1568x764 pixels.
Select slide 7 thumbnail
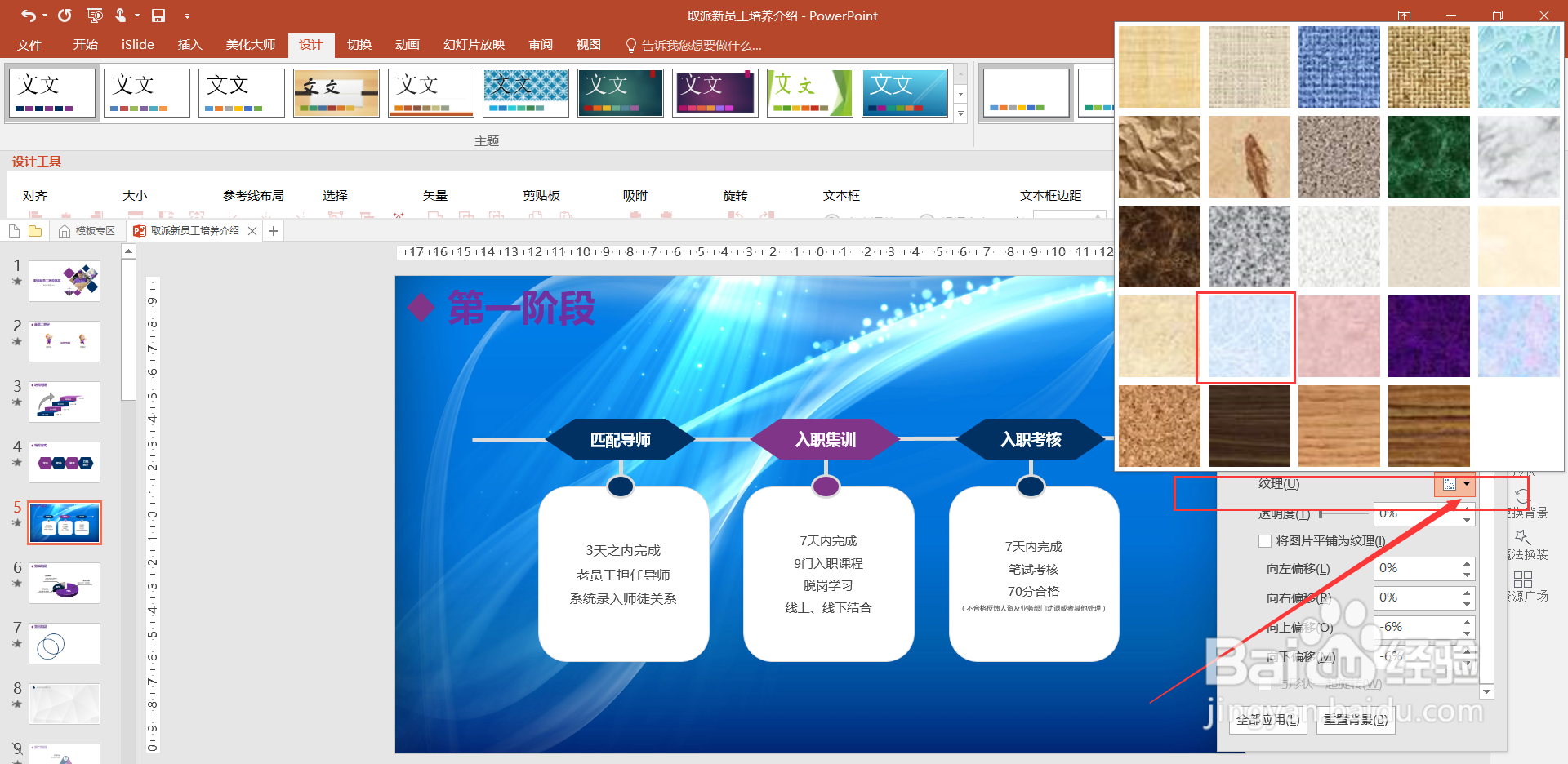[x=65, y=643]
